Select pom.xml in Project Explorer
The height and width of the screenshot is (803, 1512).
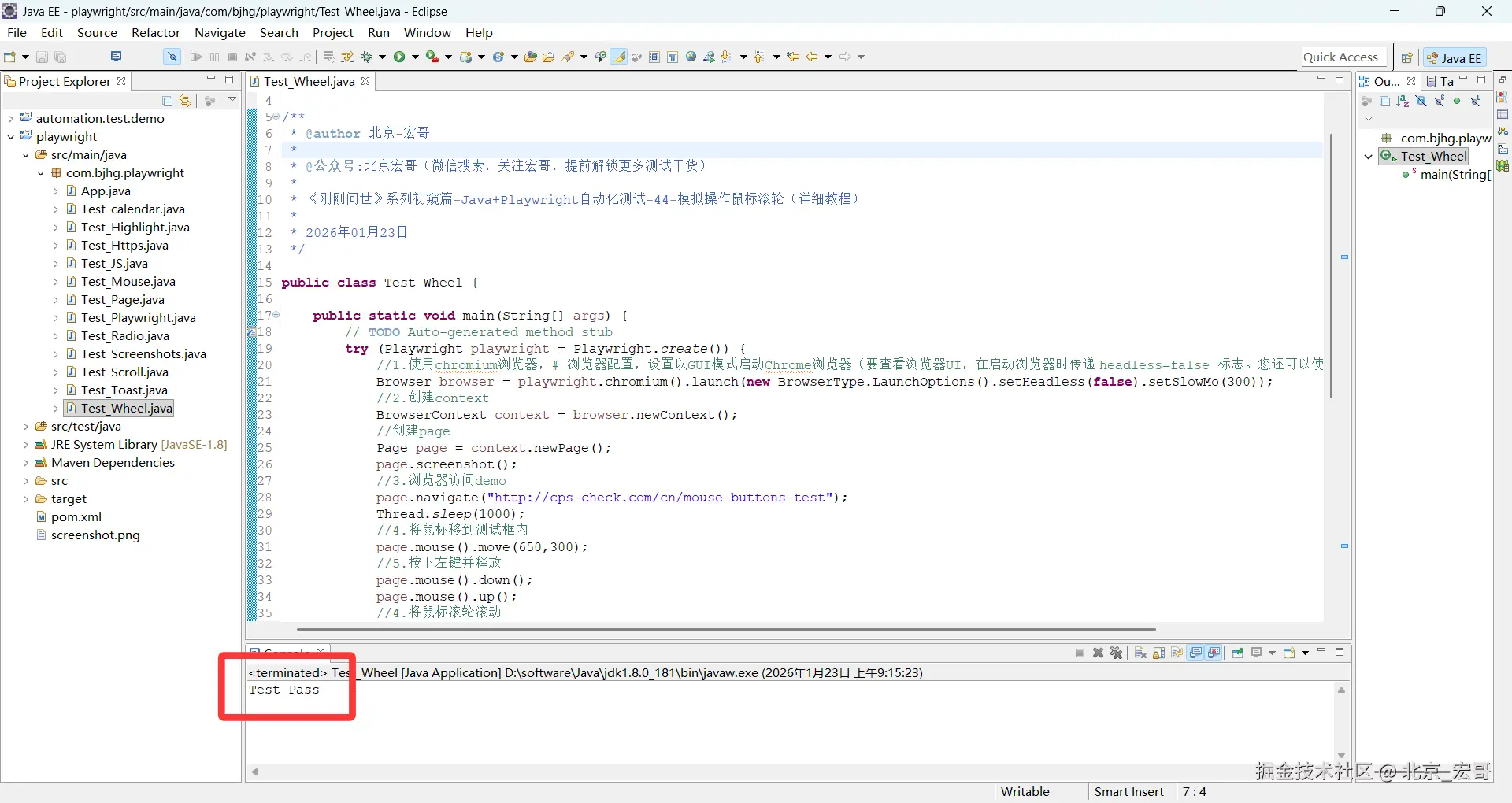coord(76,517)
